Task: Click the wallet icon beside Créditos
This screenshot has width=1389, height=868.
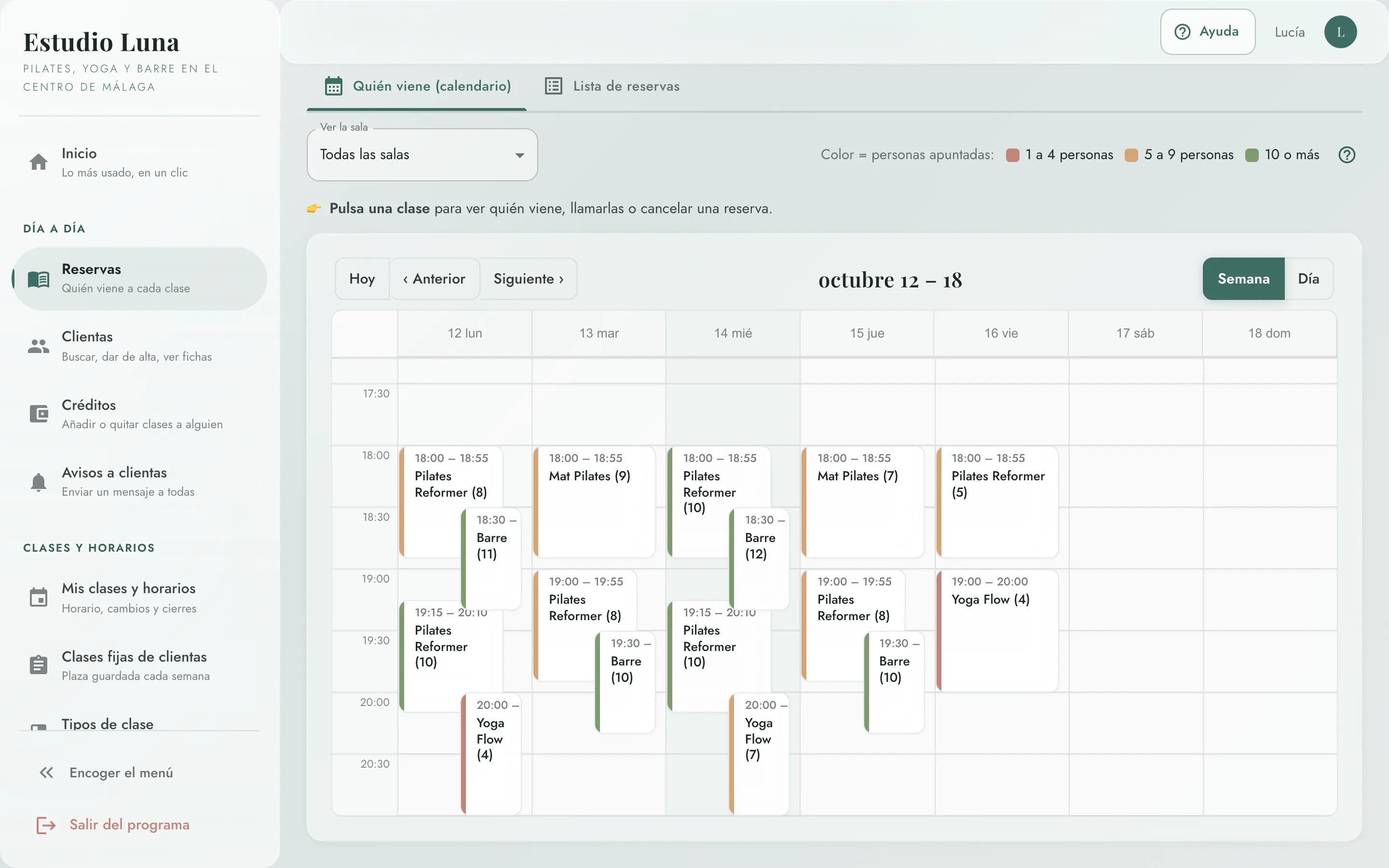Action: (x=39, y=413)
